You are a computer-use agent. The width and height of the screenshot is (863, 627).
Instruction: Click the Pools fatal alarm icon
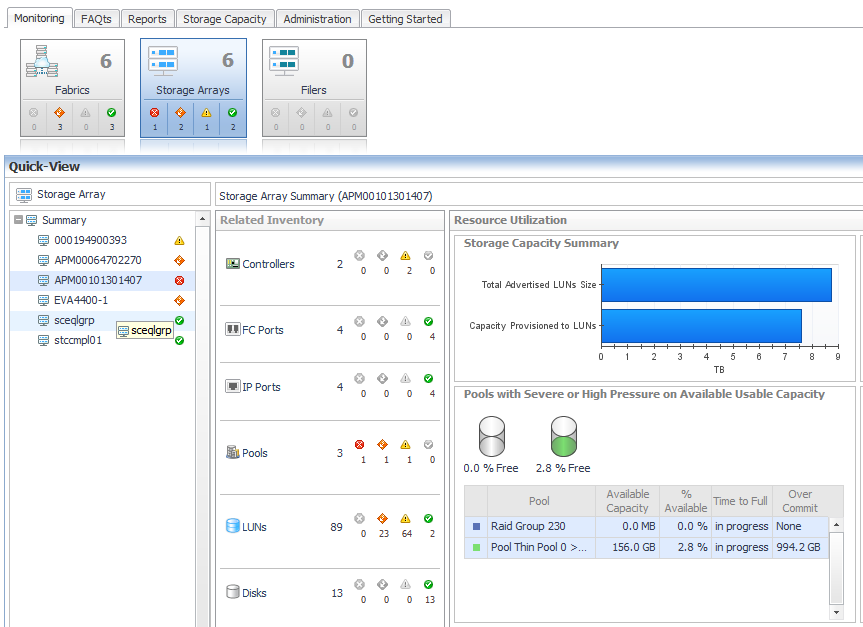click(x=360, y=445)
